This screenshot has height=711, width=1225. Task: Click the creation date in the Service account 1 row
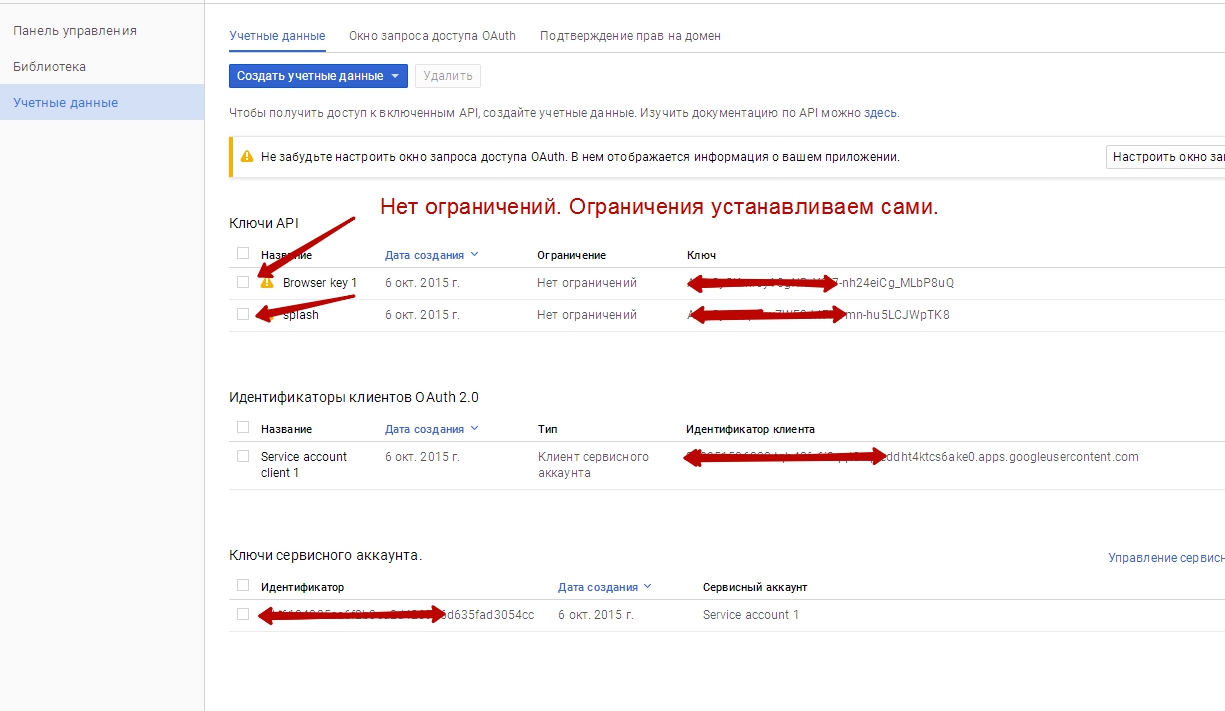pos(596,615)
